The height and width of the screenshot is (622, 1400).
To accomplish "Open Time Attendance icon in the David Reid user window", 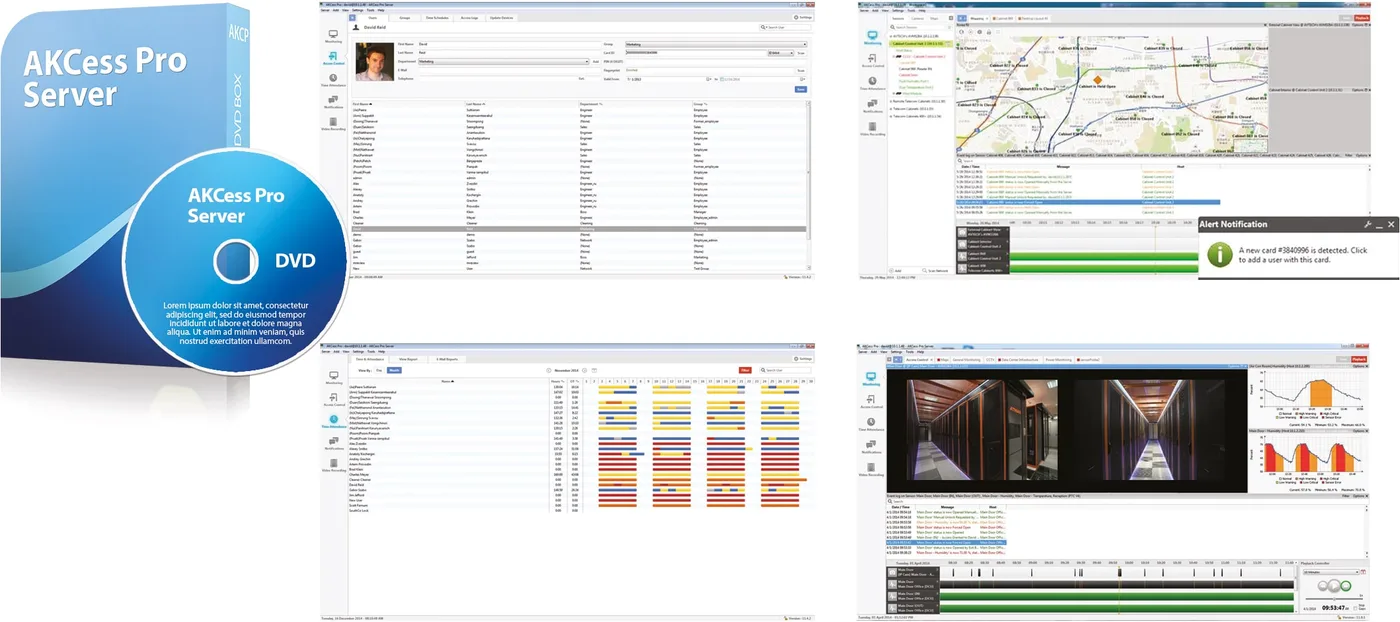I will coord(333,79).
